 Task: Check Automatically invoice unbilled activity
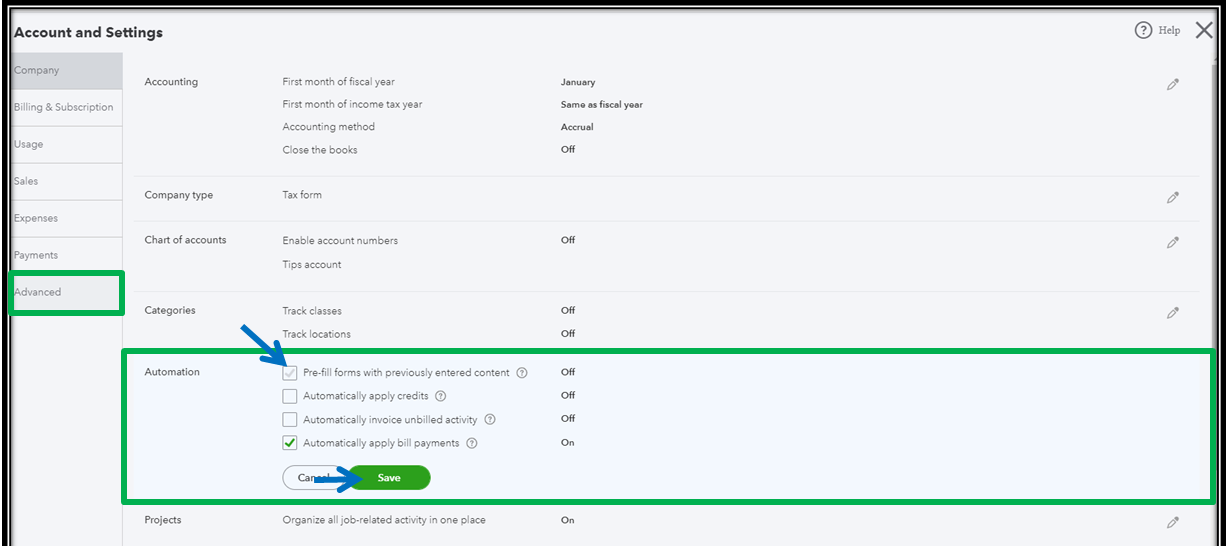coord(290,420)
